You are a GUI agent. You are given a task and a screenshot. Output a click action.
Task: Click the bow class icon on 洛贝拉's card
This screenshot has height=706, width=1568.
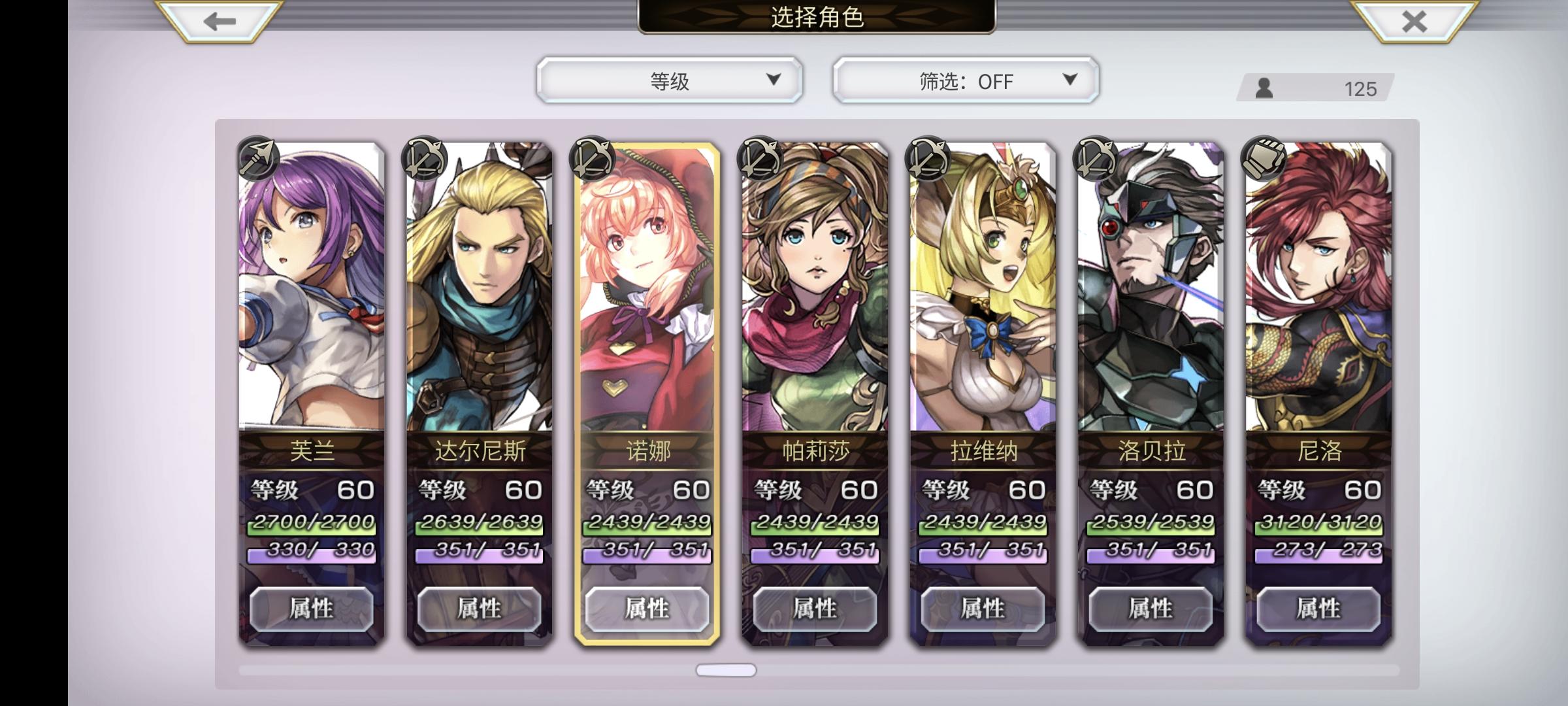pos(1096,158)
